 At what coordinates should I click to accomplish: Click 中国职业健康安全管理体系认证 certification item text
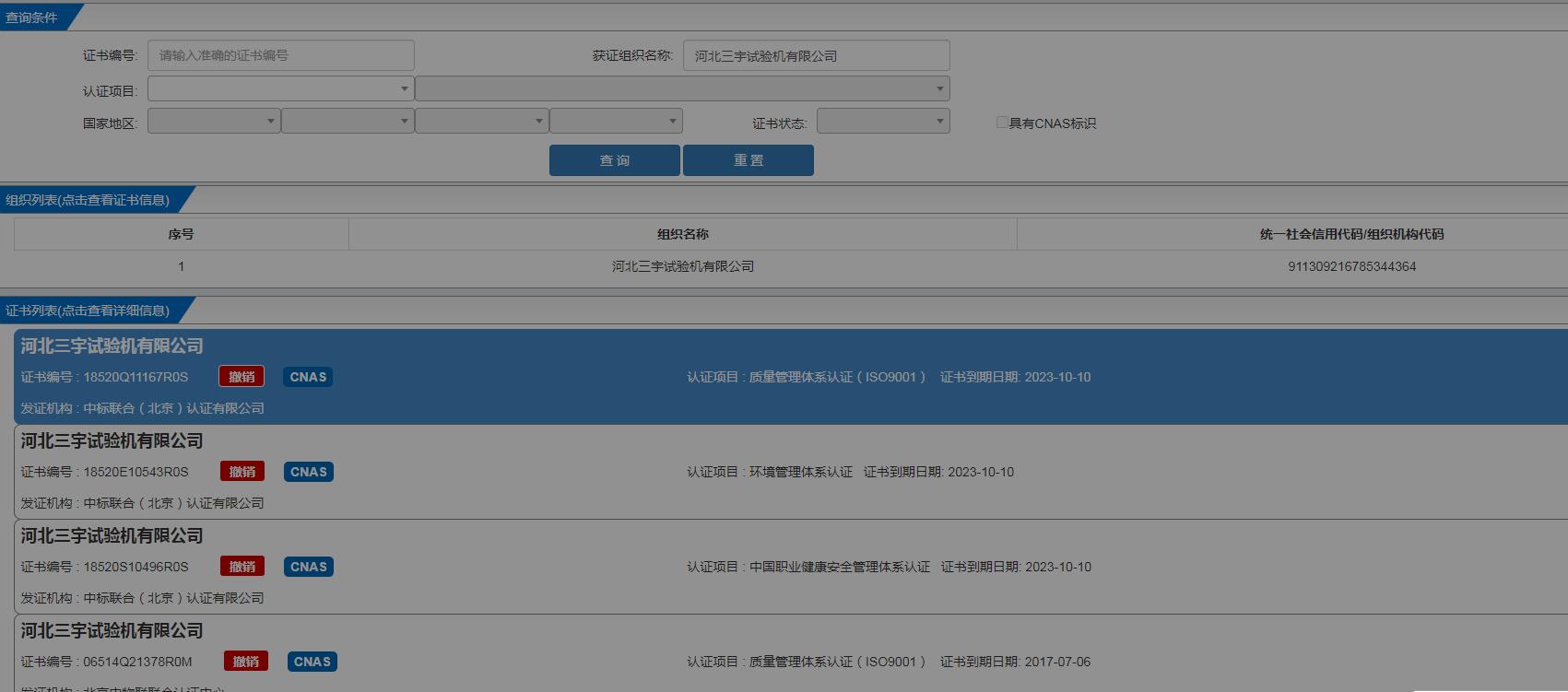pos(839,567)
